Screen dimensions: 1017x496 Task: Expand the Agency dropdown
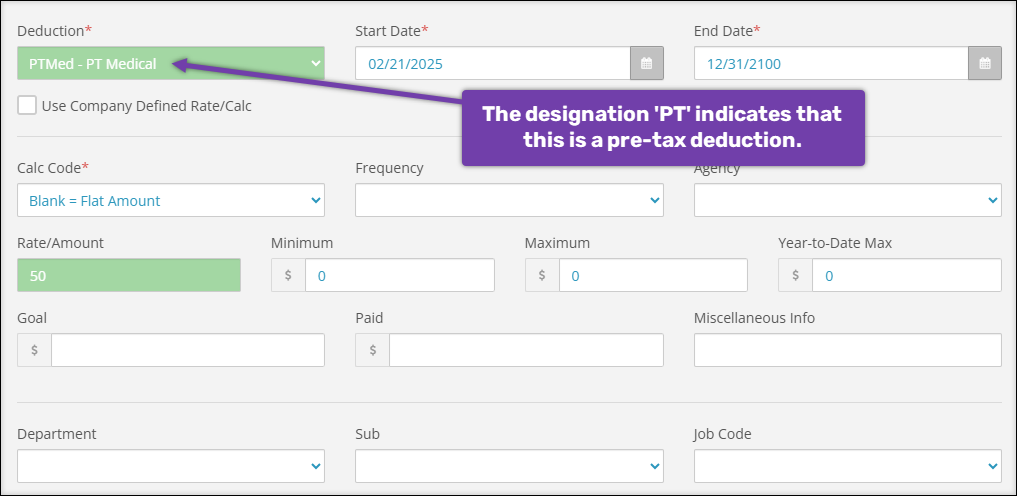(847, 200)
